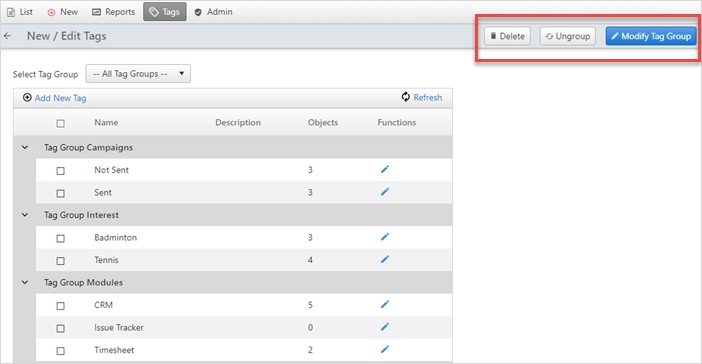Click the CRM tag name
The image size is (702, 364).
103,305
